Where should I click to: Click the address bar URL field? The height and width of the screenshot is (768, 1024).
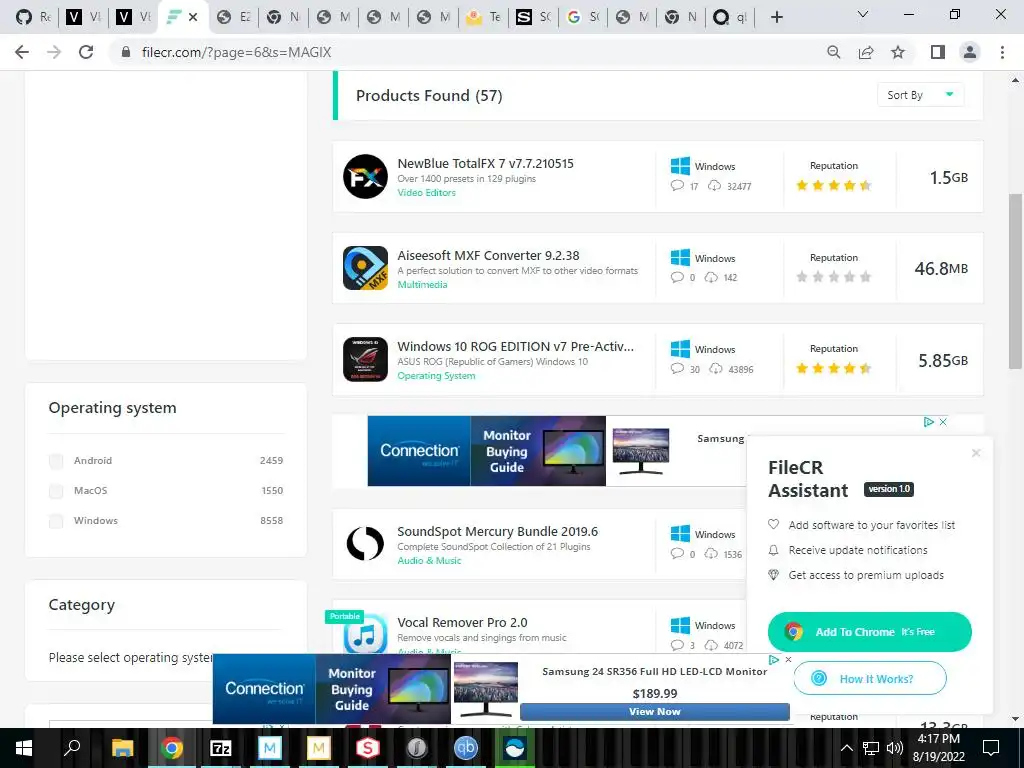pos(470,52)
